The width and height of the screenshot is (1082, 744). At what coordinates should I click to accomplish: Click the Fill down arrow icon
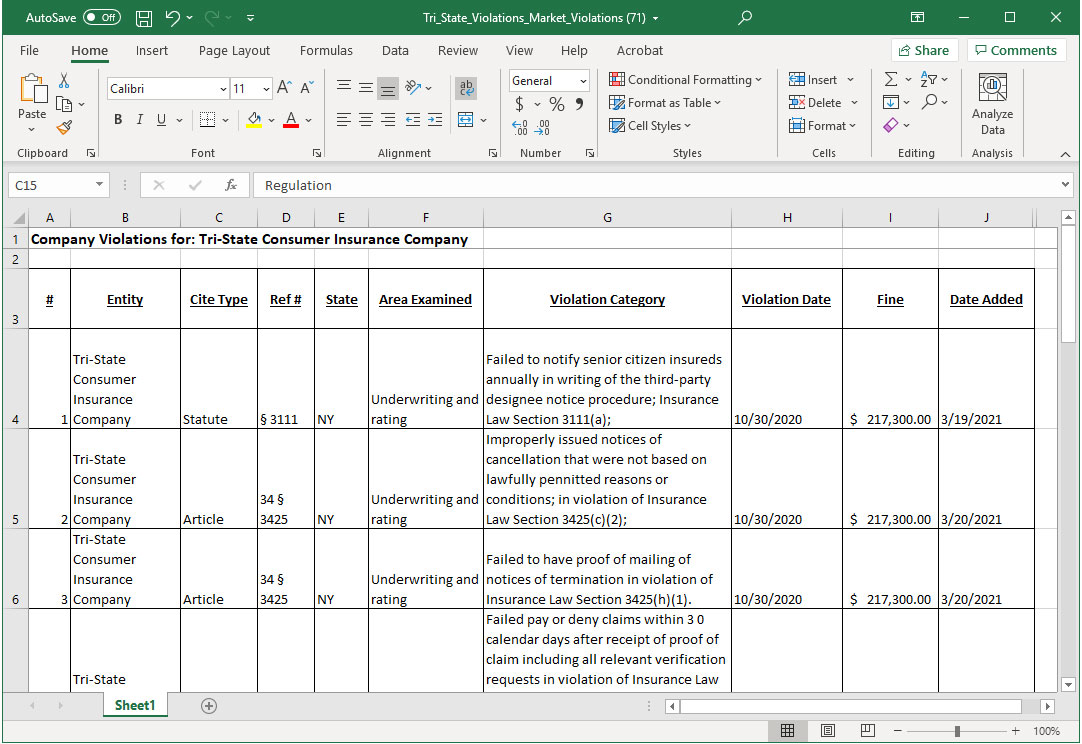coord(891,102)
